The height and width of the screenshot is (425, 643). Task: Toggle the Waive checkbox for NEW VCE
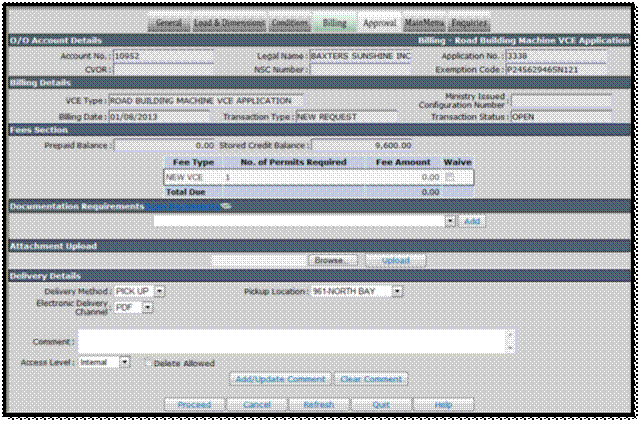450,177
